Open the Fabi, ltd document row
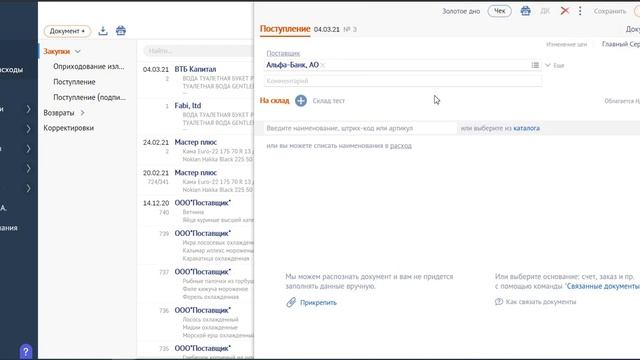The width and height of the screenshot is (640, 360). 196,115
